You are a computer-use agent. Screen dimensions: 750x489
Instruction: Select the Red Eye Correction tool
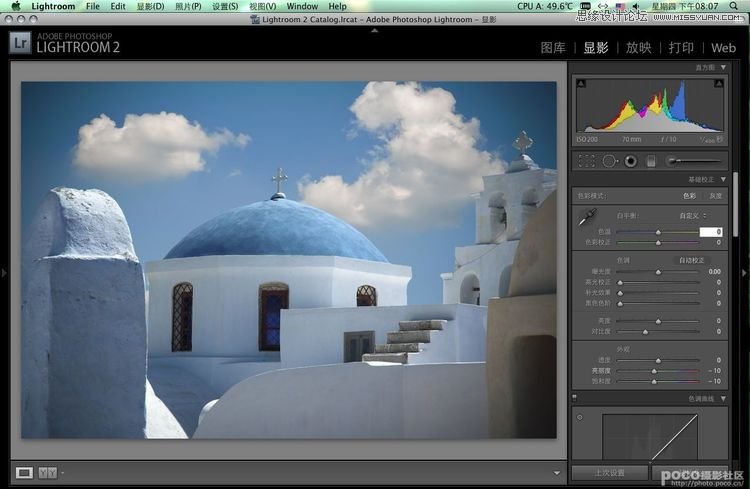[x=630, y=160]
